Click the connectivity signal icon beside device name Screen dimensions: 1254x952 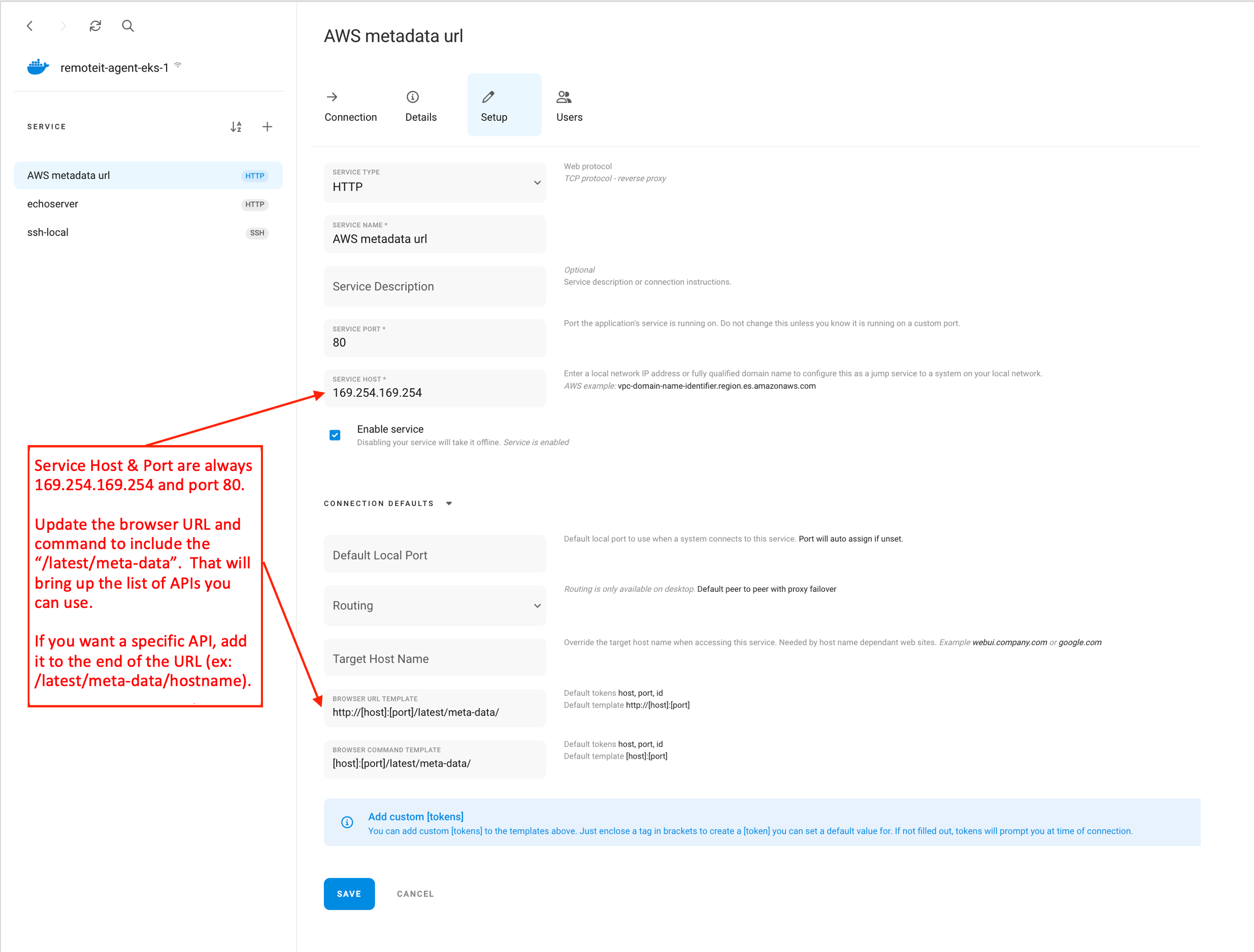(x=178, y=64)
